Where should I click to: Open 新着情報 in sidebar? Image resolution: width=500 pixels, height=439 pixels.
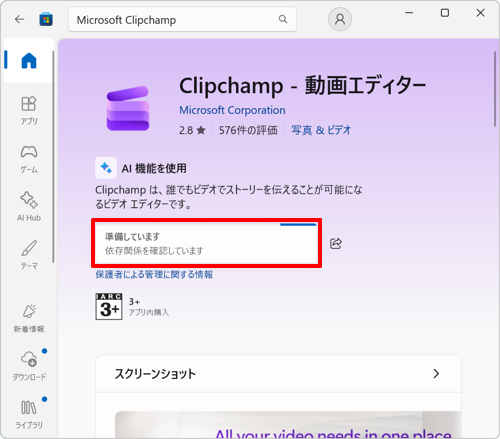click(x=29, y=318)
